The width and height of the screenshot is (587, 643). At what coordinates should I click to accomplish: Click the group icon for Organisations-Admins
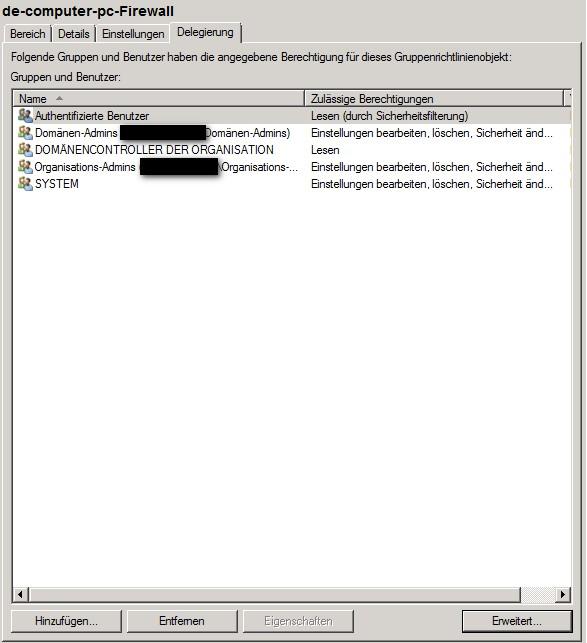tap(25, 167)
